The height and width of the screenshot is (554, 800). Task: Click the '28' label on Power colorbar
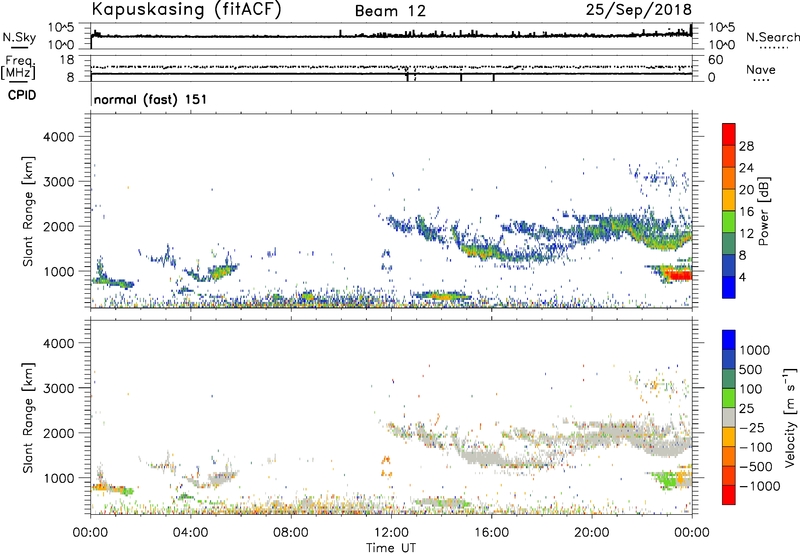(746, 146)
